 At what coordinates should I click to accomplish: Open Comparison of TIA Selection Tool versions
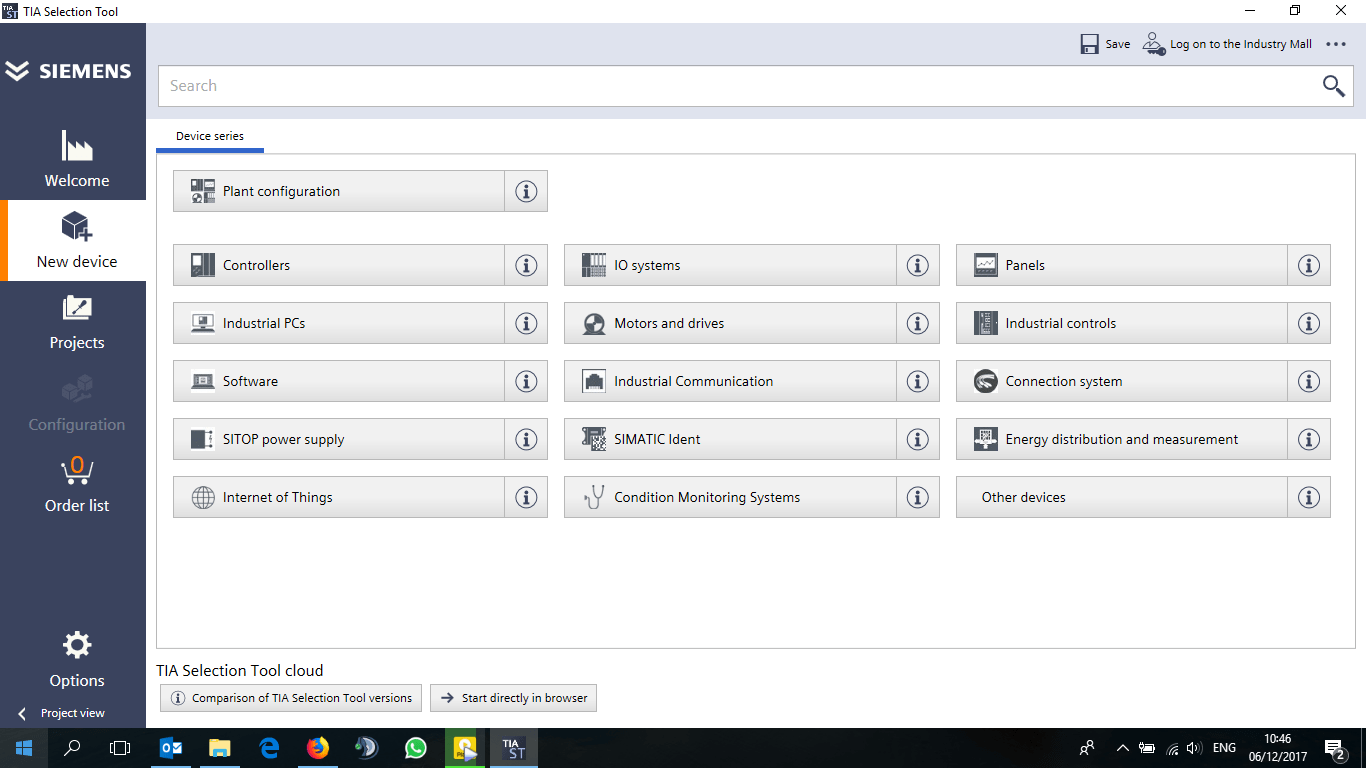(x=291, y=698)
